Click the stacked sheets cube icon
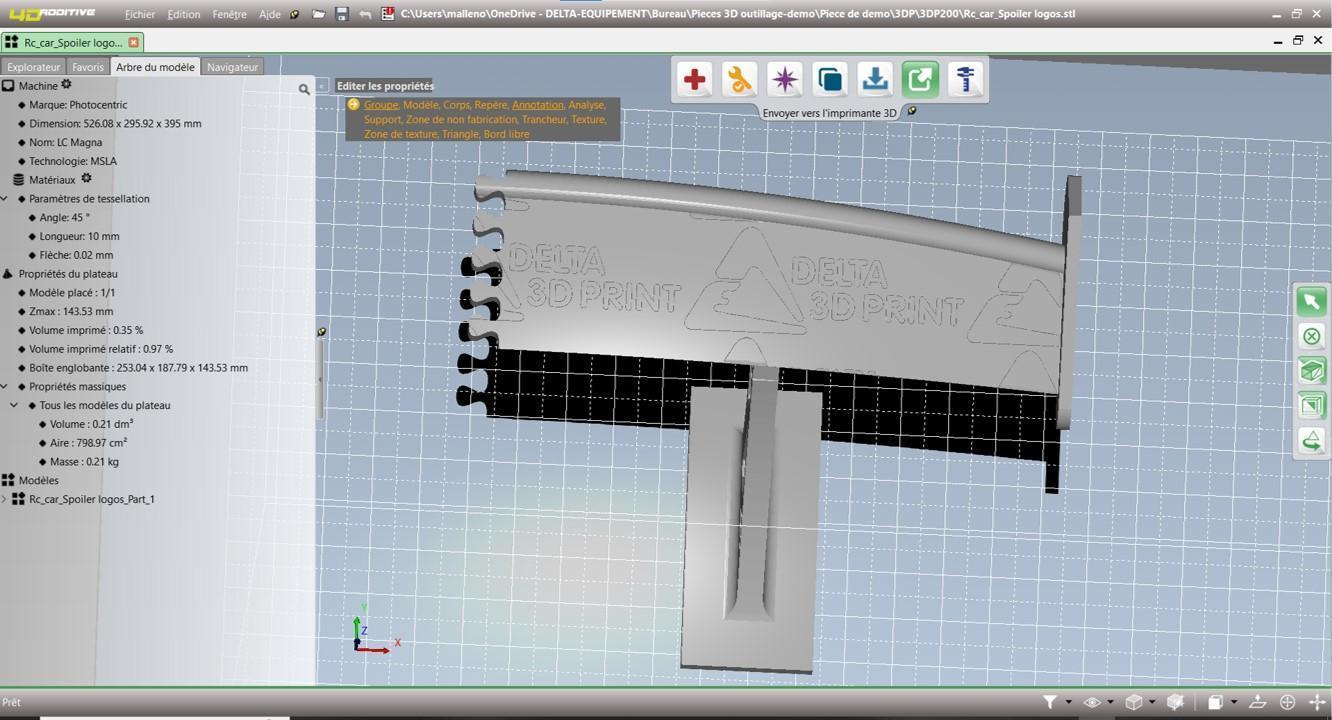This screenshot has height=720, width=1332. pos(1216,702)
